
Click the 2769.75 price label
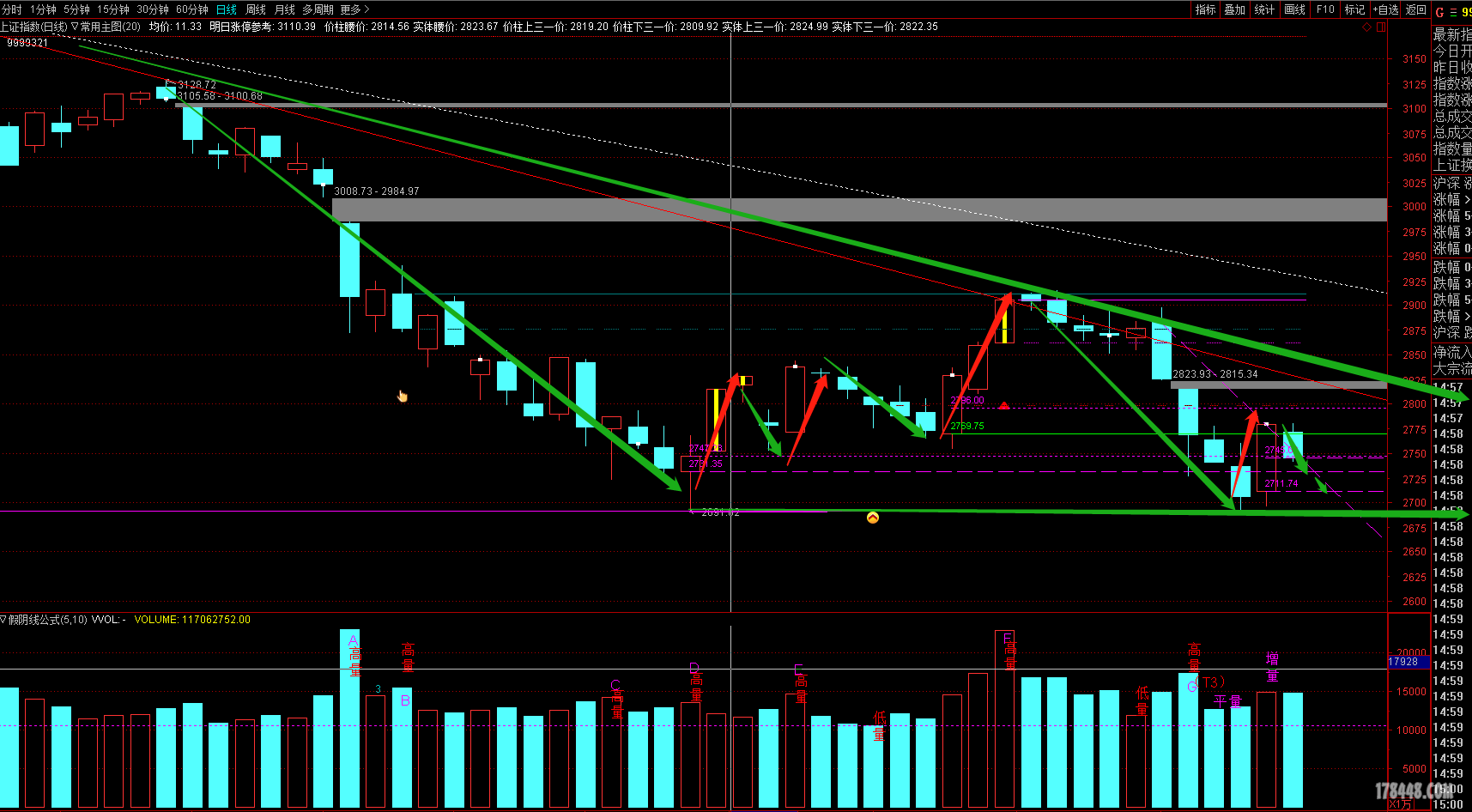967,426
